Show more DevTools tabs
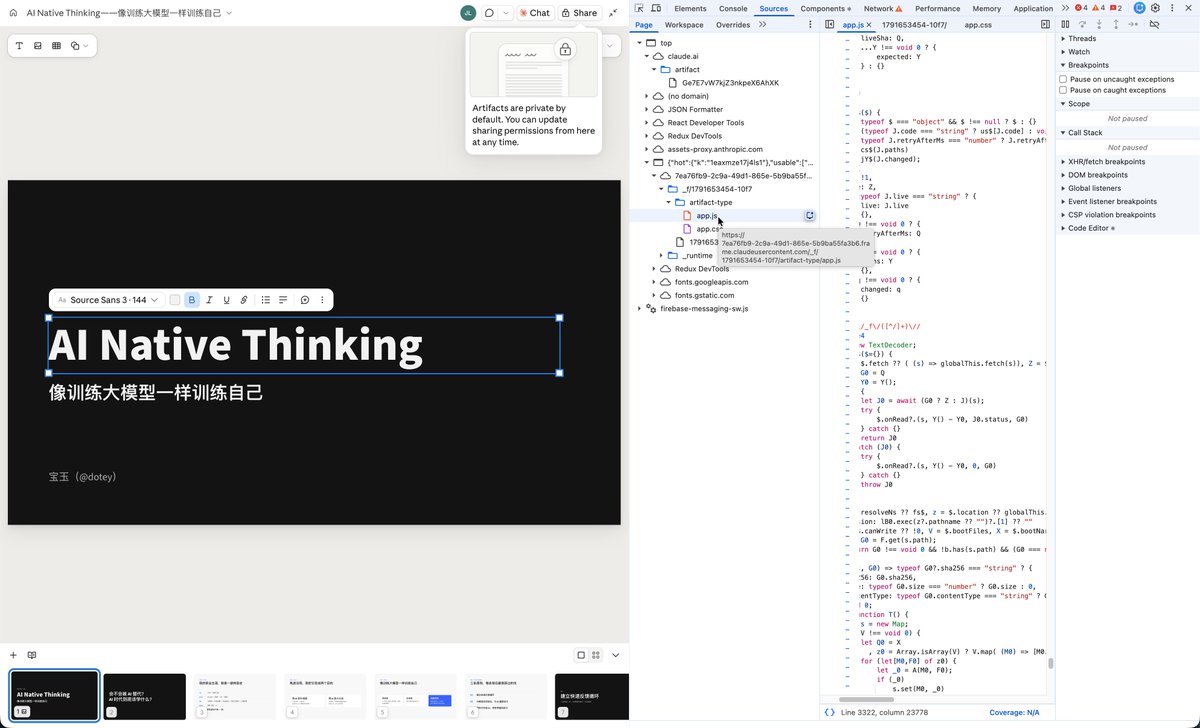This screenshot has height=728, width=1200. (x=1065, y=8)
